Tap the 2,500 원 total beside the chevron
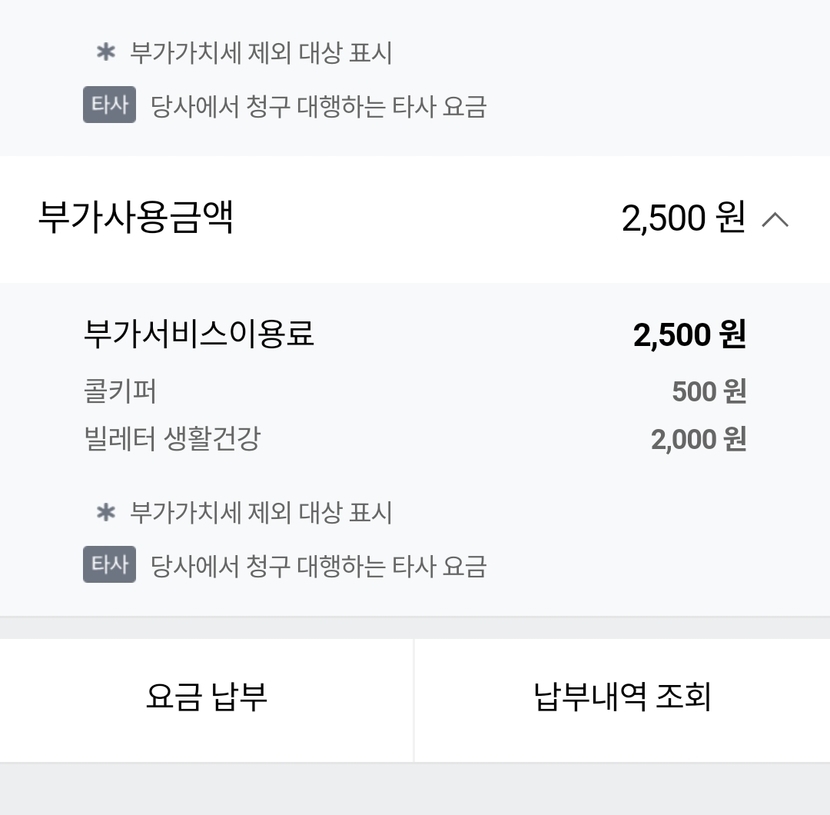This screenshot has height=815, width=830. point(683,218)
